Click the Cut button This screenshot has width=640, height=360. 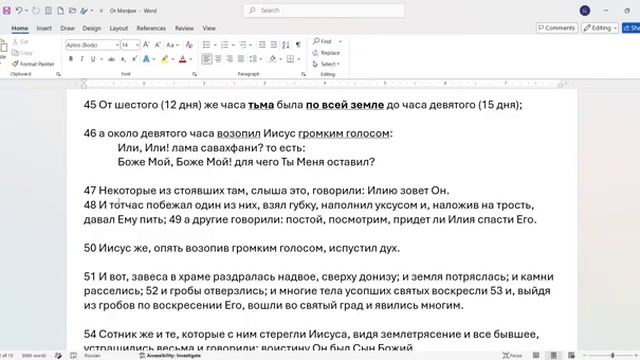[20, 41]
